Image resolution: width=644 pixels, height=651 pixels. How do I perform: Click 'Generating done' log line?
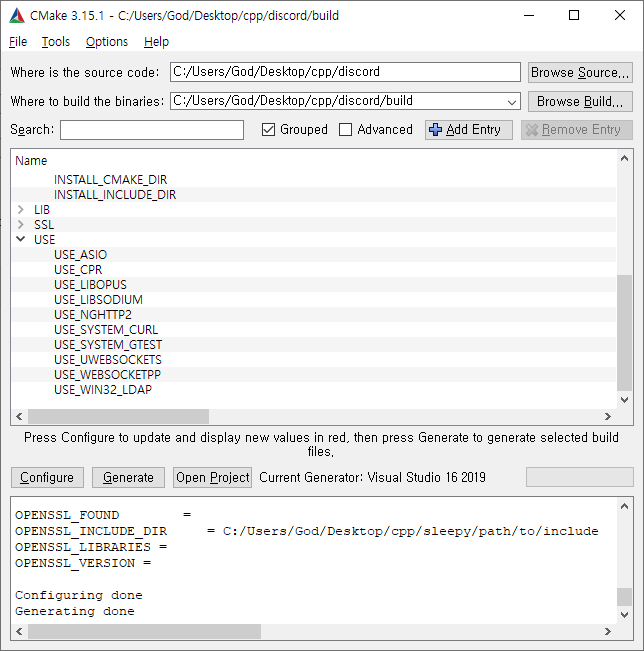pyautogui.click(x=75, y=611)
